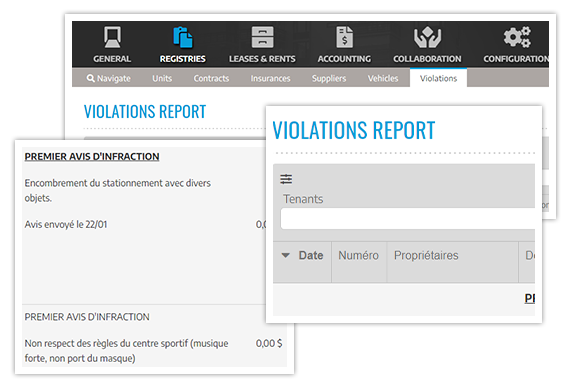
Task: Sort by Propriétaires column header
Action: [x=426, y=255]
